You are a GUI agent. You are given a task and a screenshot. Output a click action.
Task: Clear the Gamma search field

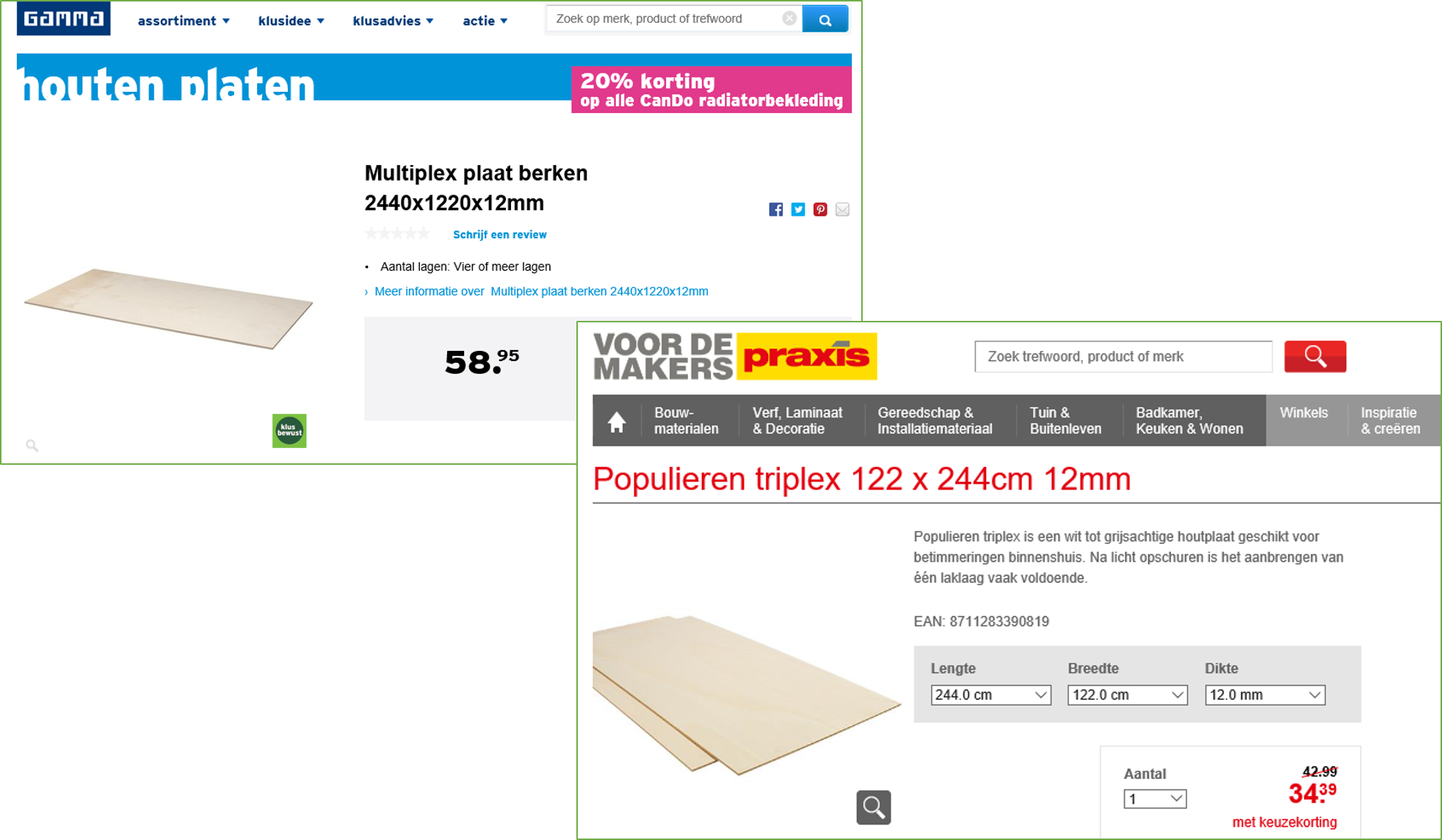(x=789, y=18)
